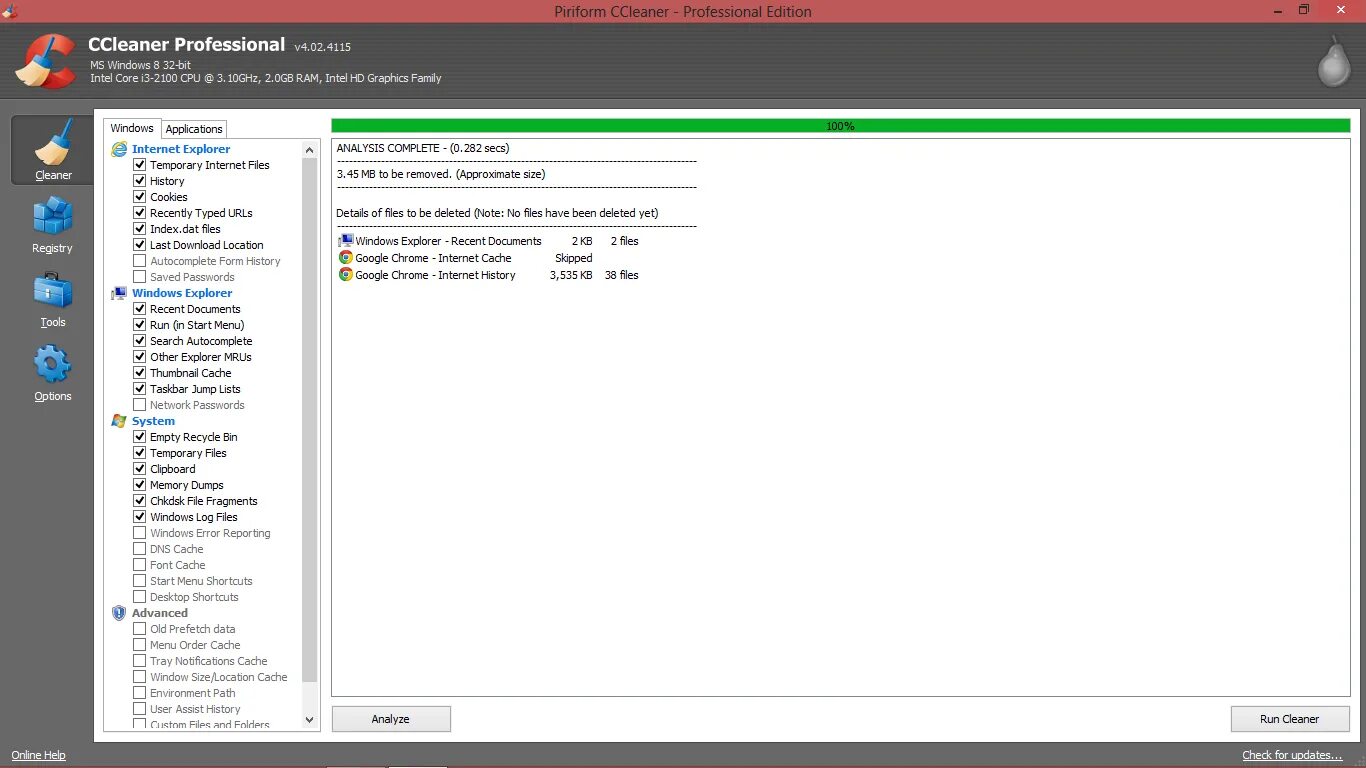Select the Windows tab
Screen dimensions: 1366x768
tap(132, 128)
